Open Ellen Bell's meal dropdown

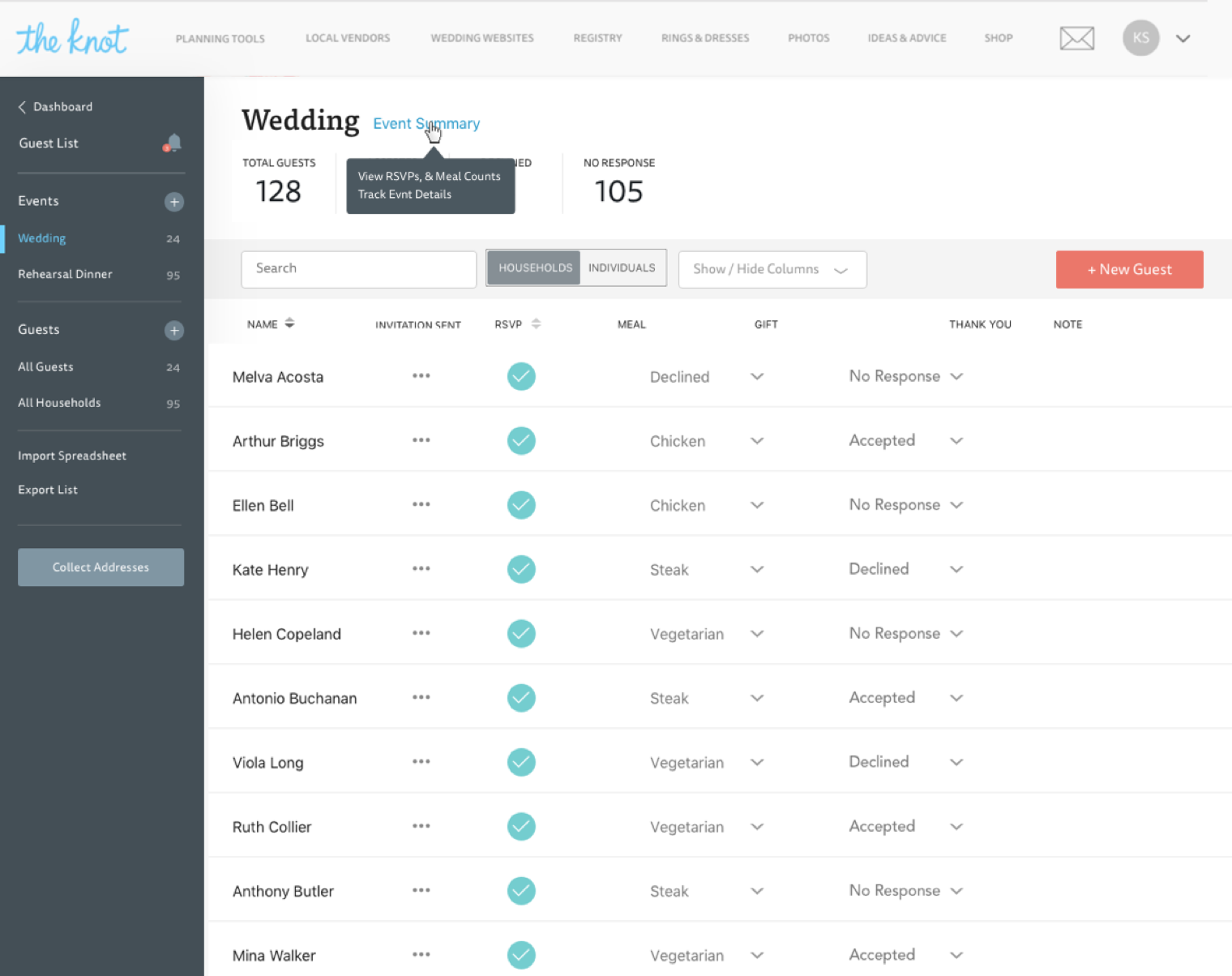coord(756,505)
